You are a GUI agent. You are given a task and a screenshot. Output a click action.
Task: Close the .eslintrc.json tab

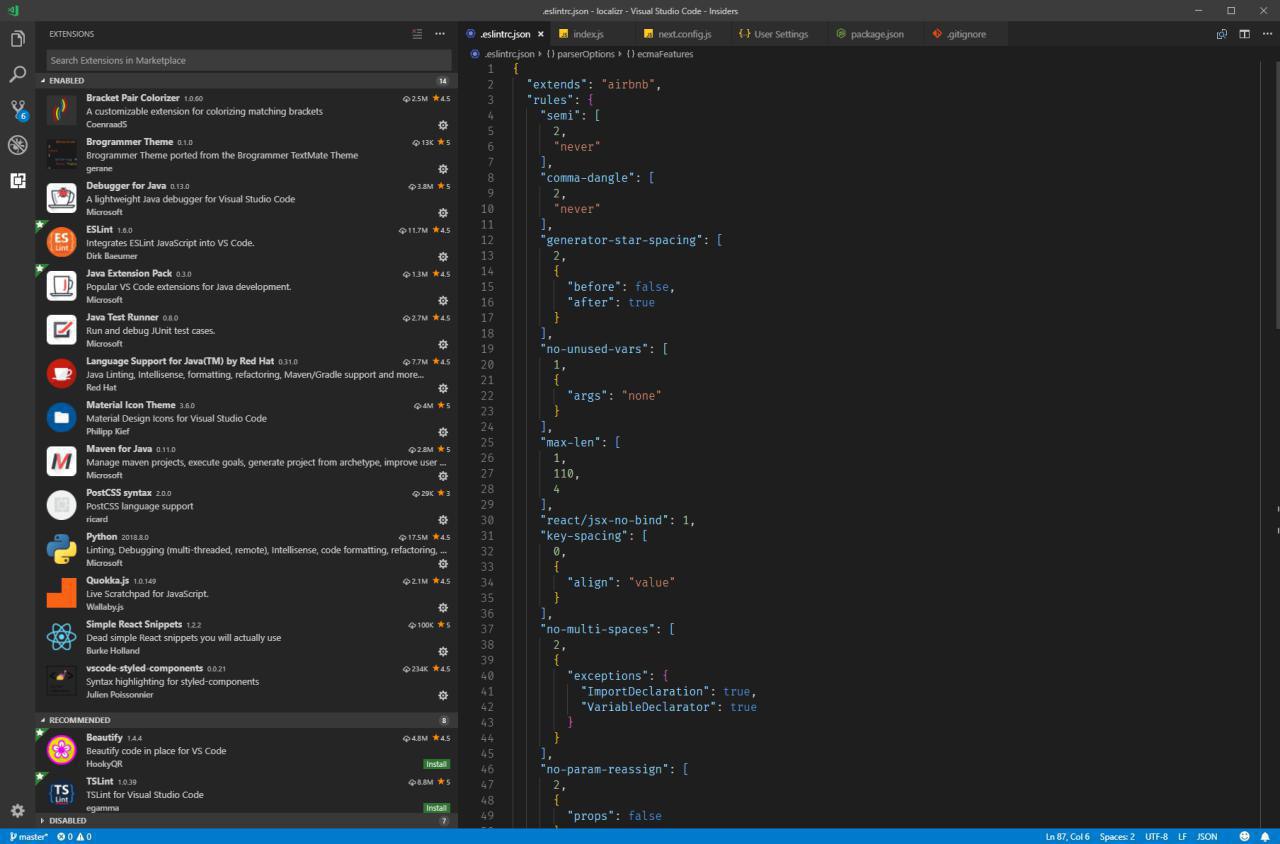(541, 34)
